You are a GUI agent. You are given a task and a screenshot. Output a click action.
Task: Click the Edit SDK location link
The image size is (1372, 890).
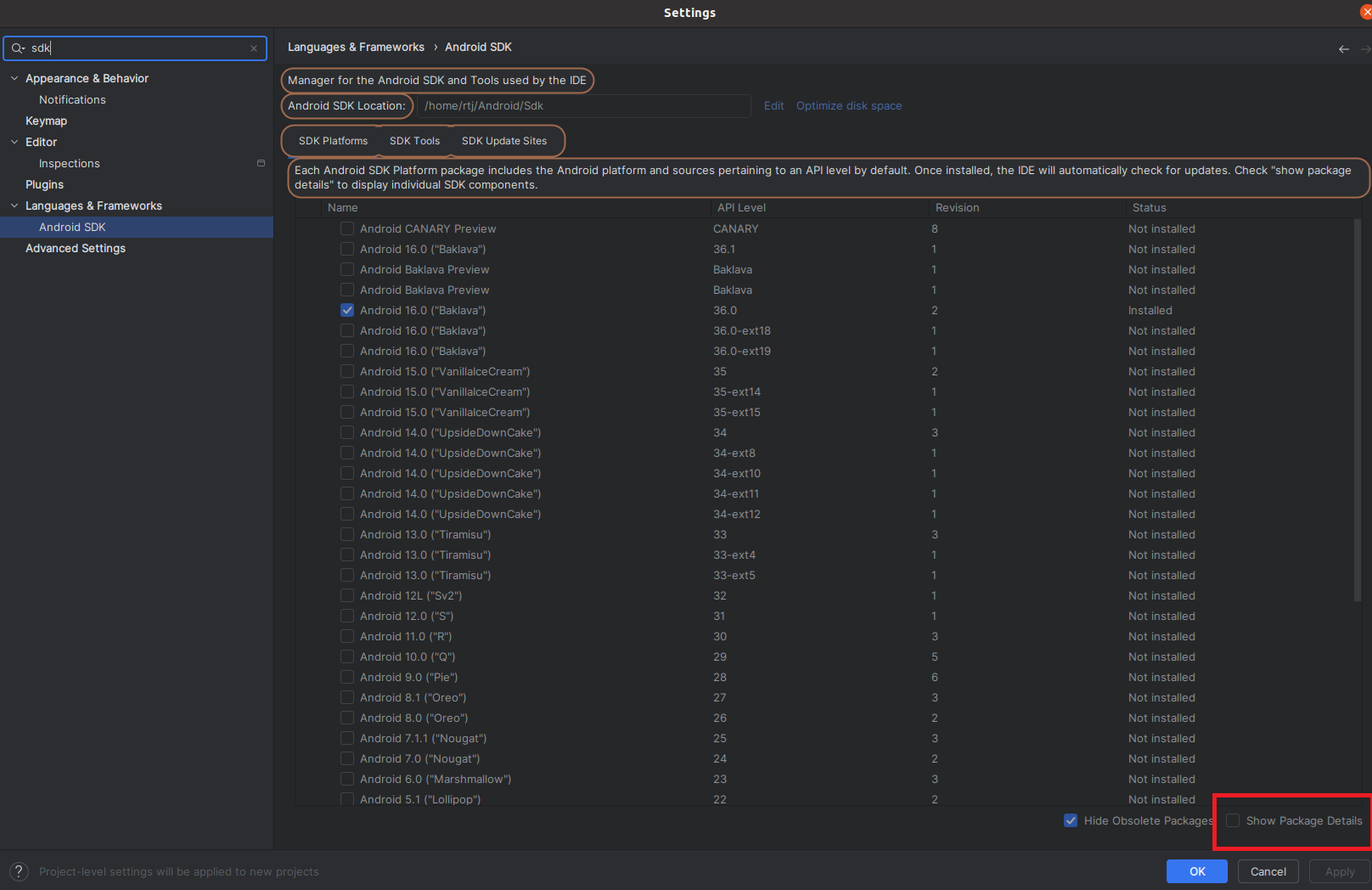click(773, 106)
